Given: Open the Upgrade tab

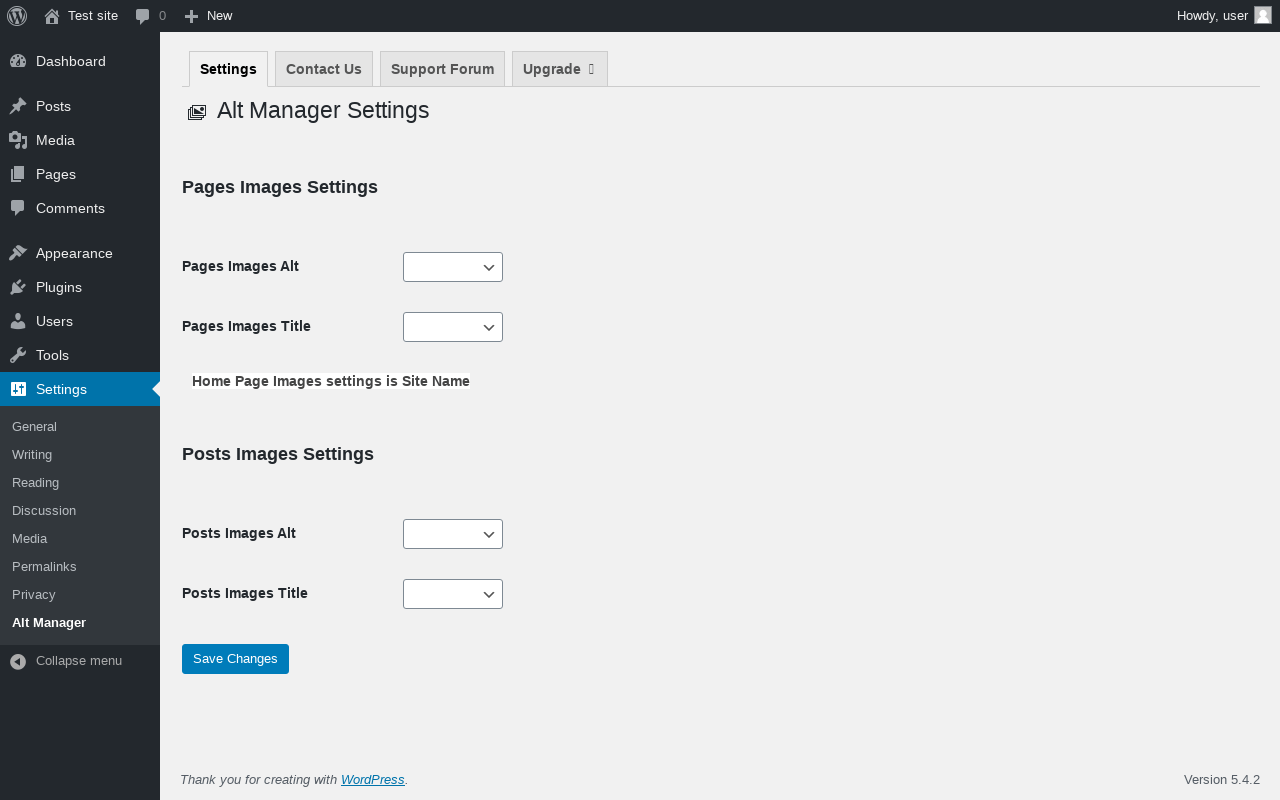Looking at the screenshot, I should (560, 69).
